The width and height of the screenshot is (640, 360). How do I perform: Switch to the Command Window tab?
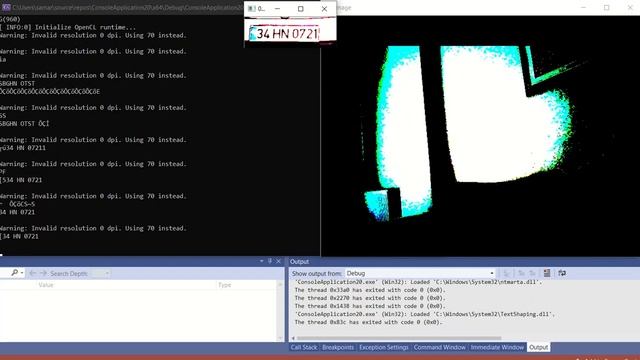click(x=439, y=347)
